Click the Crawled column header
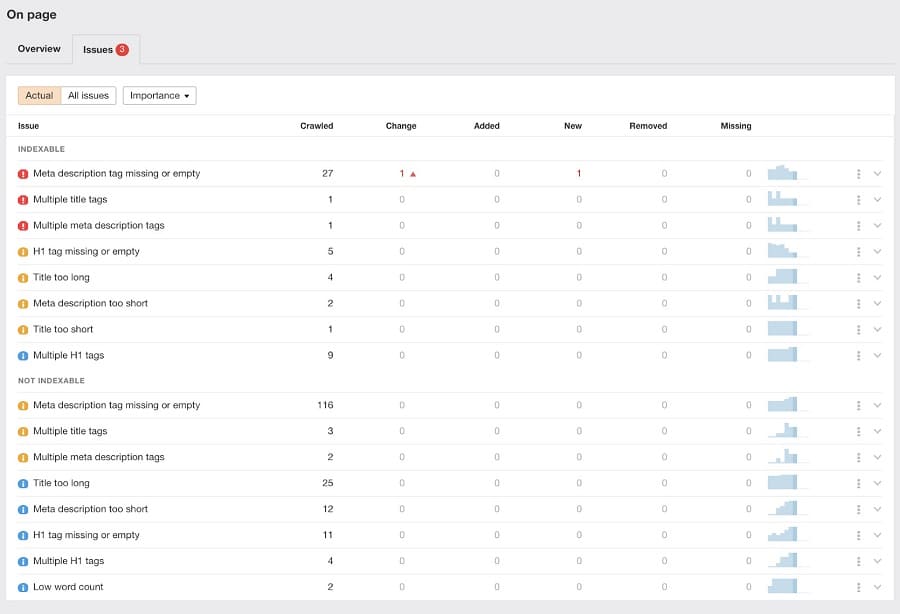Screen dimensions: 900x614 click(316, 126)
